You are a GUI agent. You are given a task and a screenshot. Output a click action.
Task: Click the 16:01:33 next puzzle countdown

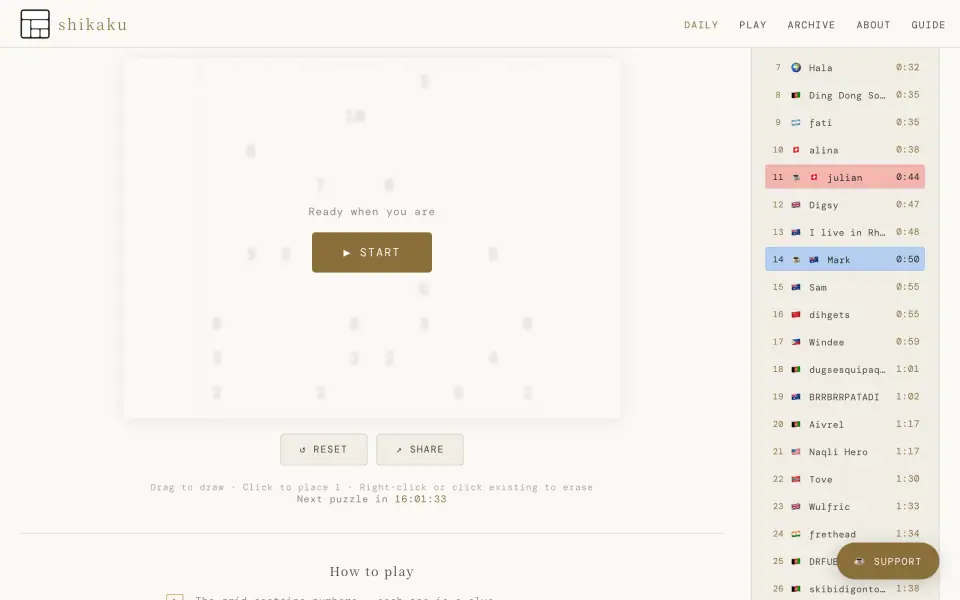(x=420, y=499)
